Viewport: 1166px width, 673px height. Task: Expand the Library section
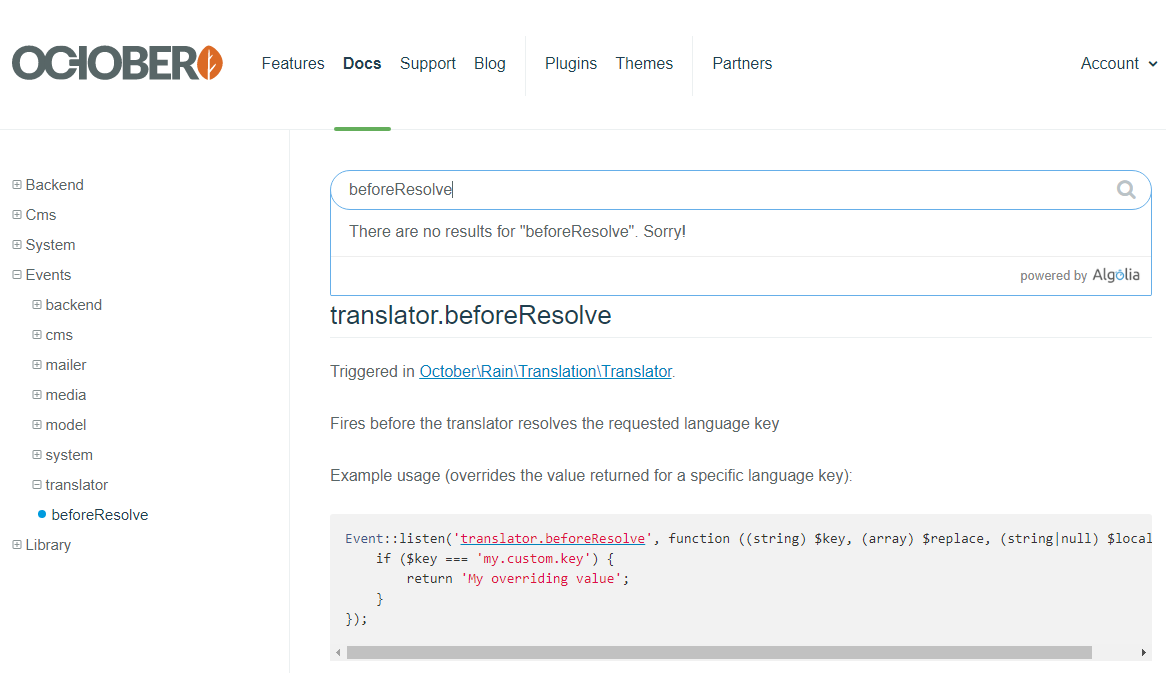[15, 544]
